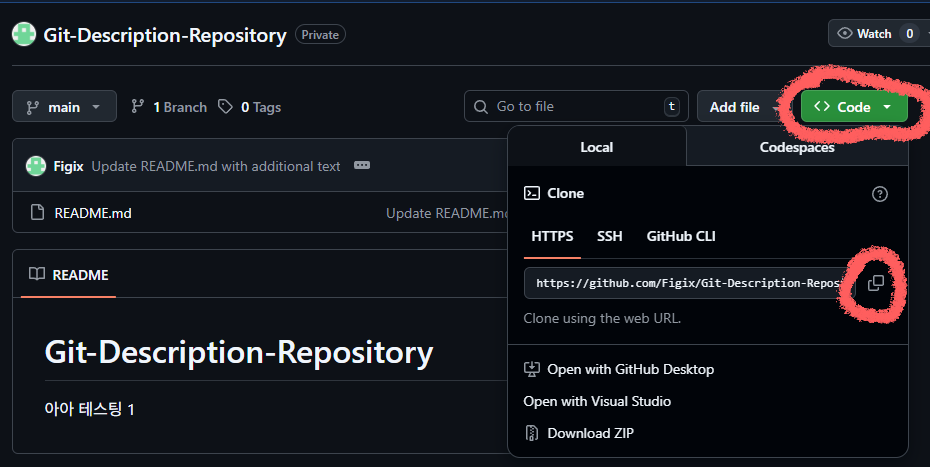Select the Local tab
The width and height of the screenshot is (930, 467).
click(x=597, y=147)
